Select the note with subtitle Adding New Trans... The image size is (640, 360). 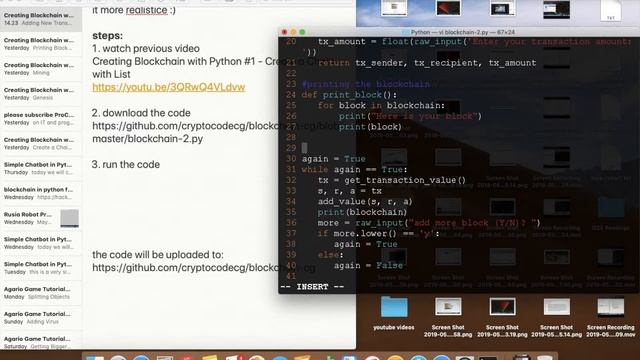[x=41, y=19]
